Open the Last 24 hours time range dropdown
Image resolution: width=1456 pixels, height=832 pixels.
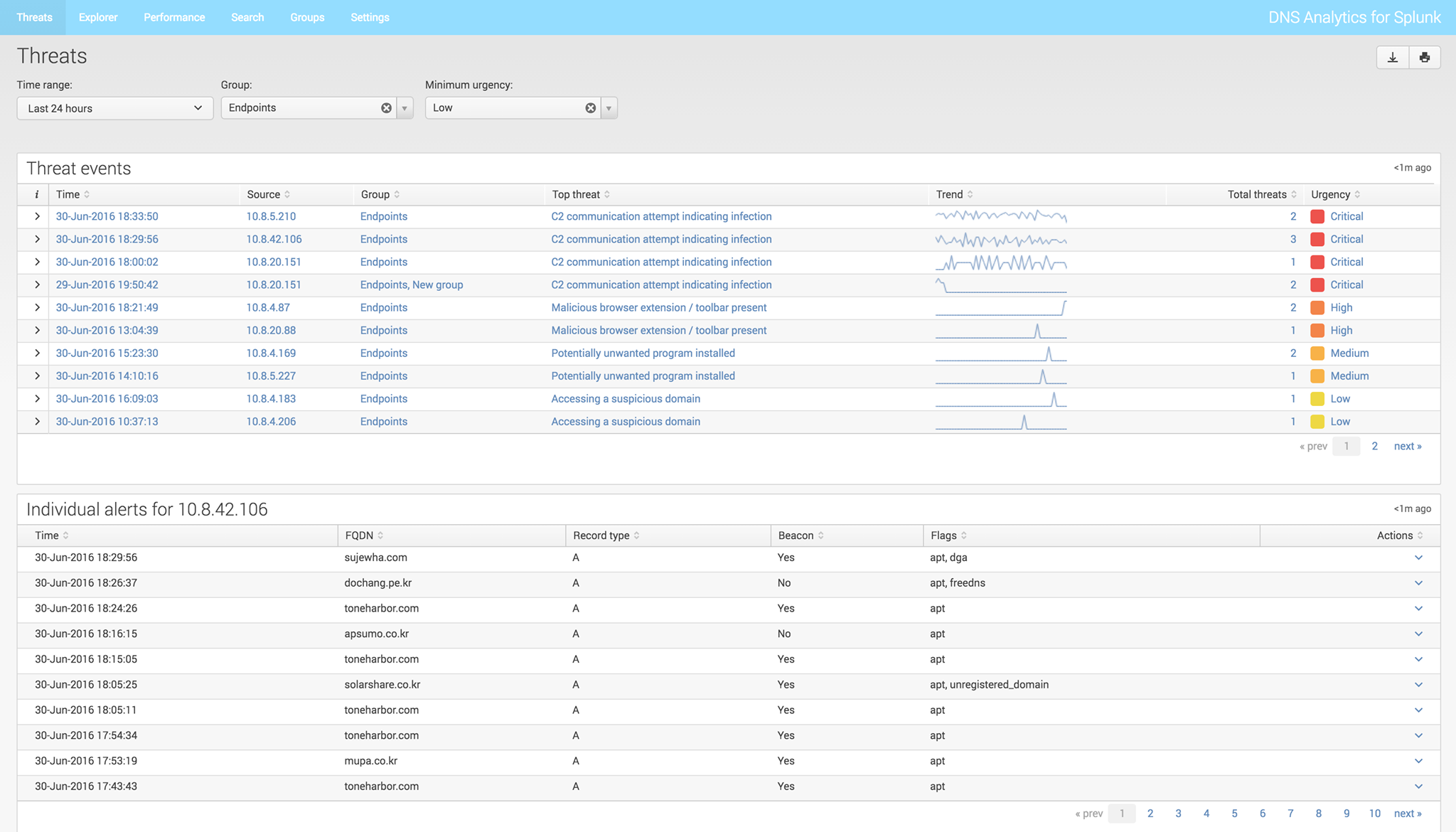(115, 108)
